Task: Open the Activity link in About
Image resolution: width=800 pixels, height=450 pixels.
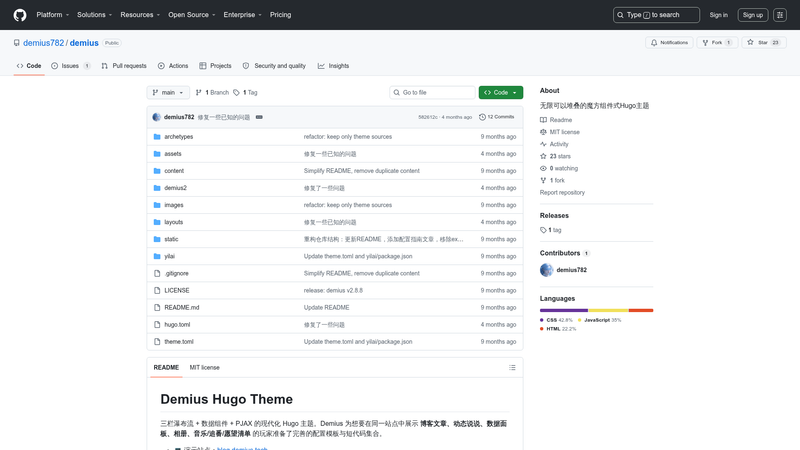Action: point(559,144)
